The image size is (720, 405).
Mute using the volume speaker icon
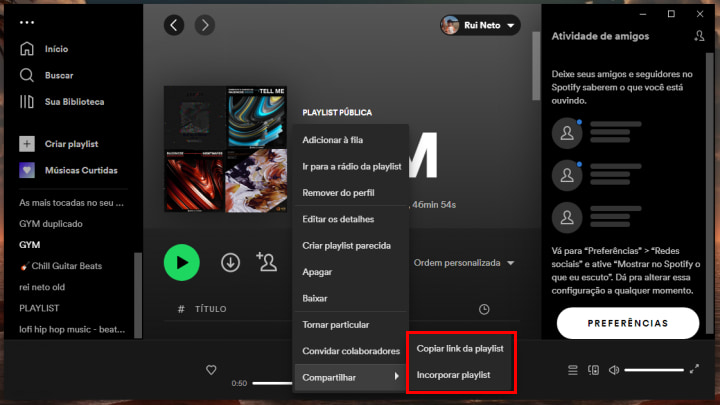(x=613, y=370)
